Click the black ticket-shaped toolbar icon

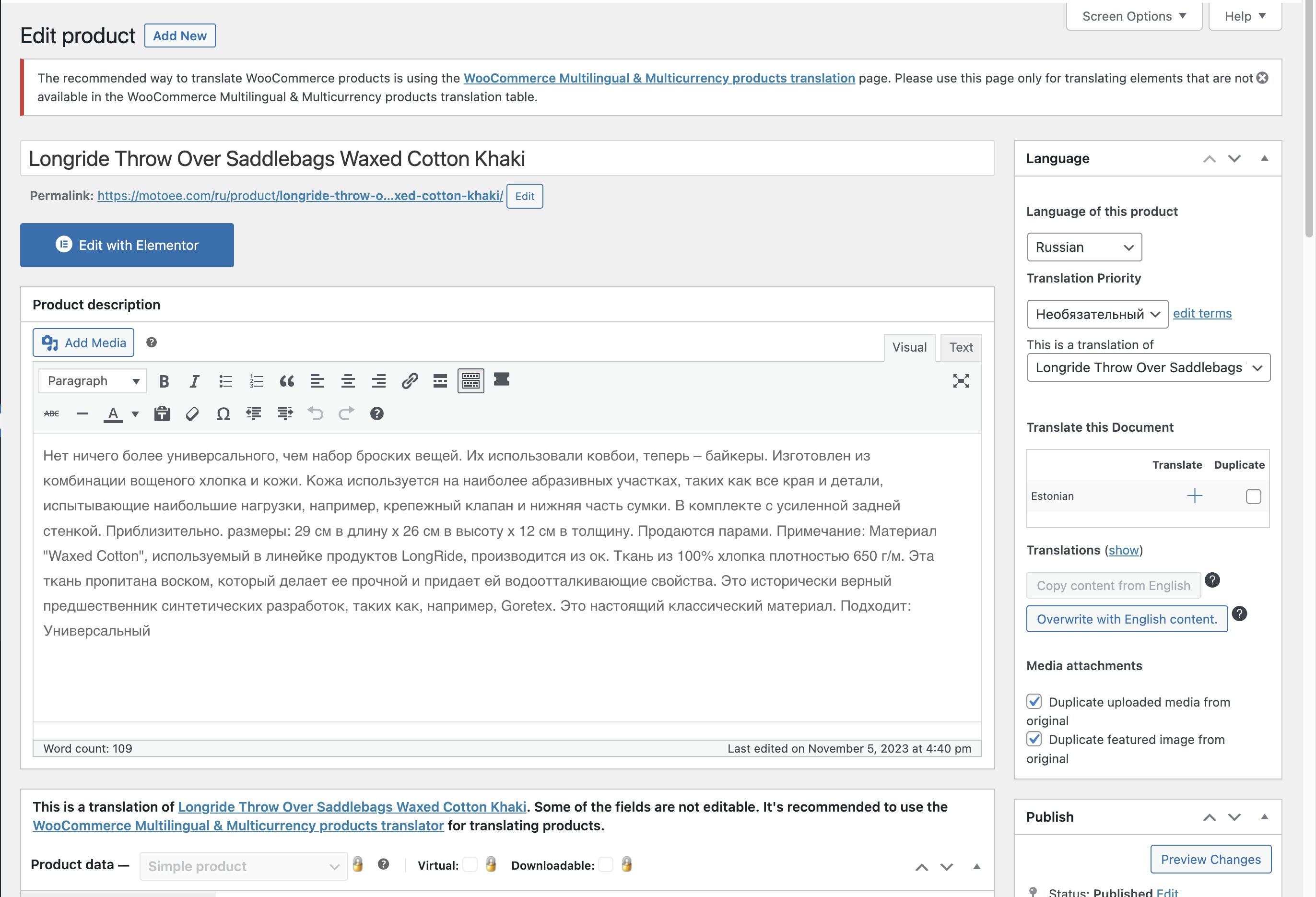tap(501, 379)
